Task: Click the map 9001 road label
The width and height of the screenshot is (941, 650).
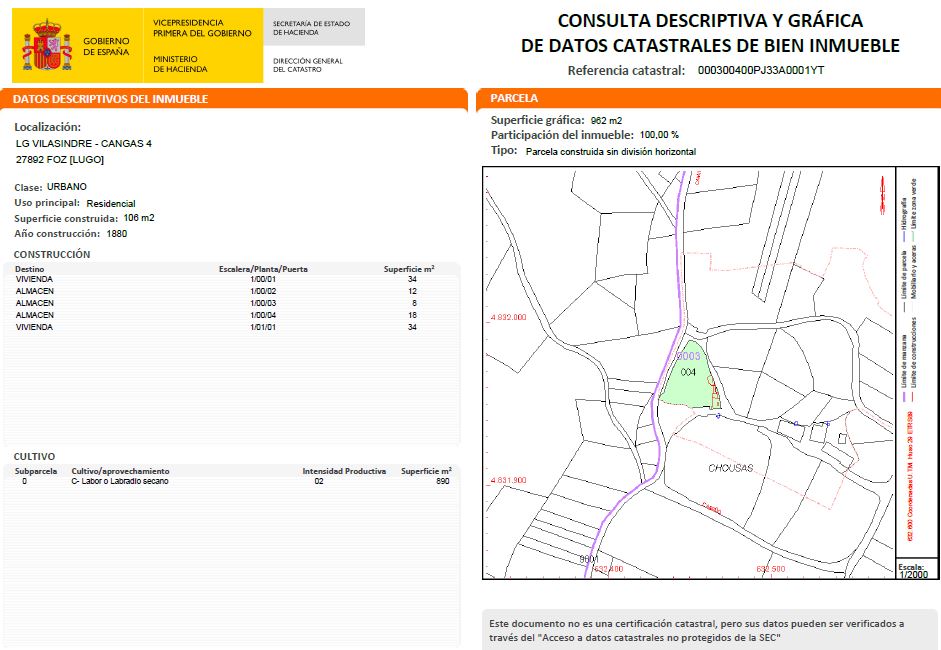Action: 589,558
